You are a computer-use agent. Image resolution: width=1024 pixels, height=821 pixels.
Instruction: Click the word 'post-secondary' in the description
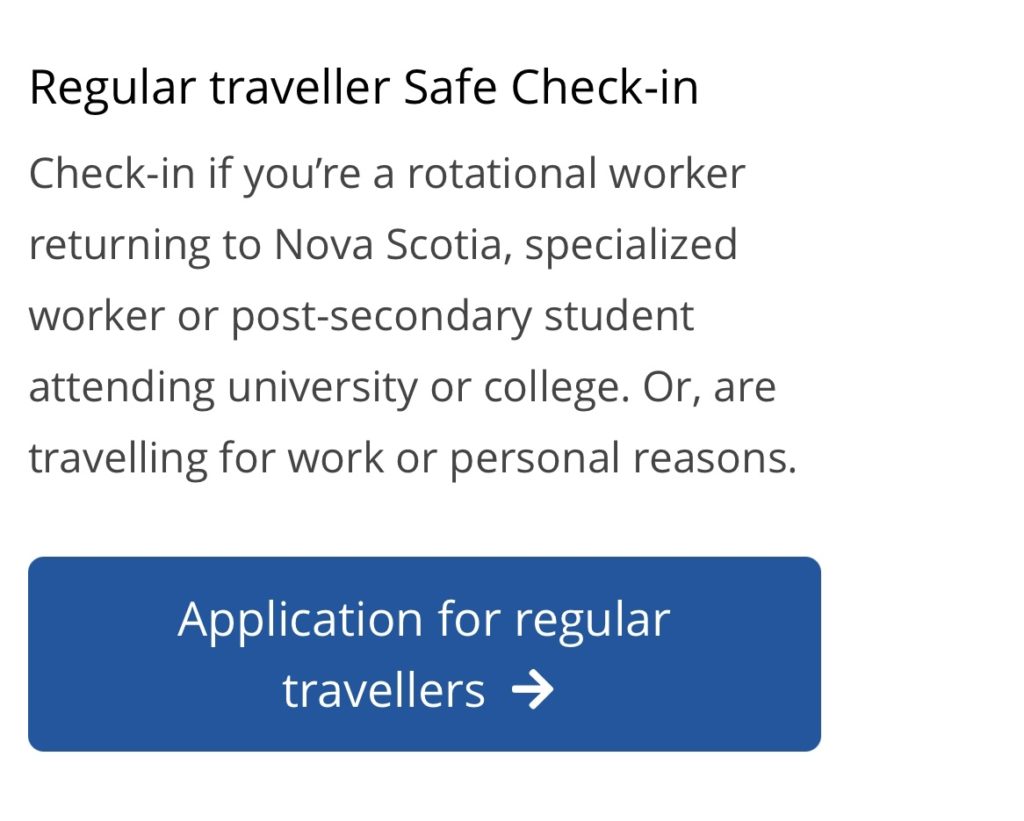(382, 316)
